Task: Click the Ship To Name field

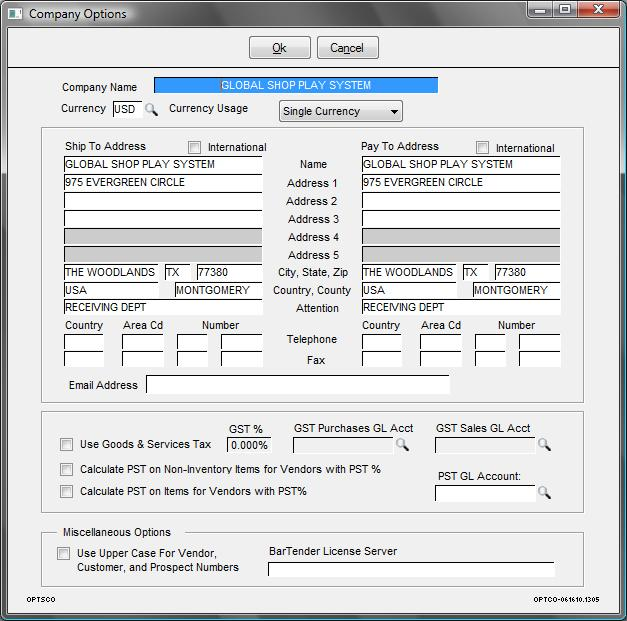Action: pyautogui.click(x=163, y=164)
